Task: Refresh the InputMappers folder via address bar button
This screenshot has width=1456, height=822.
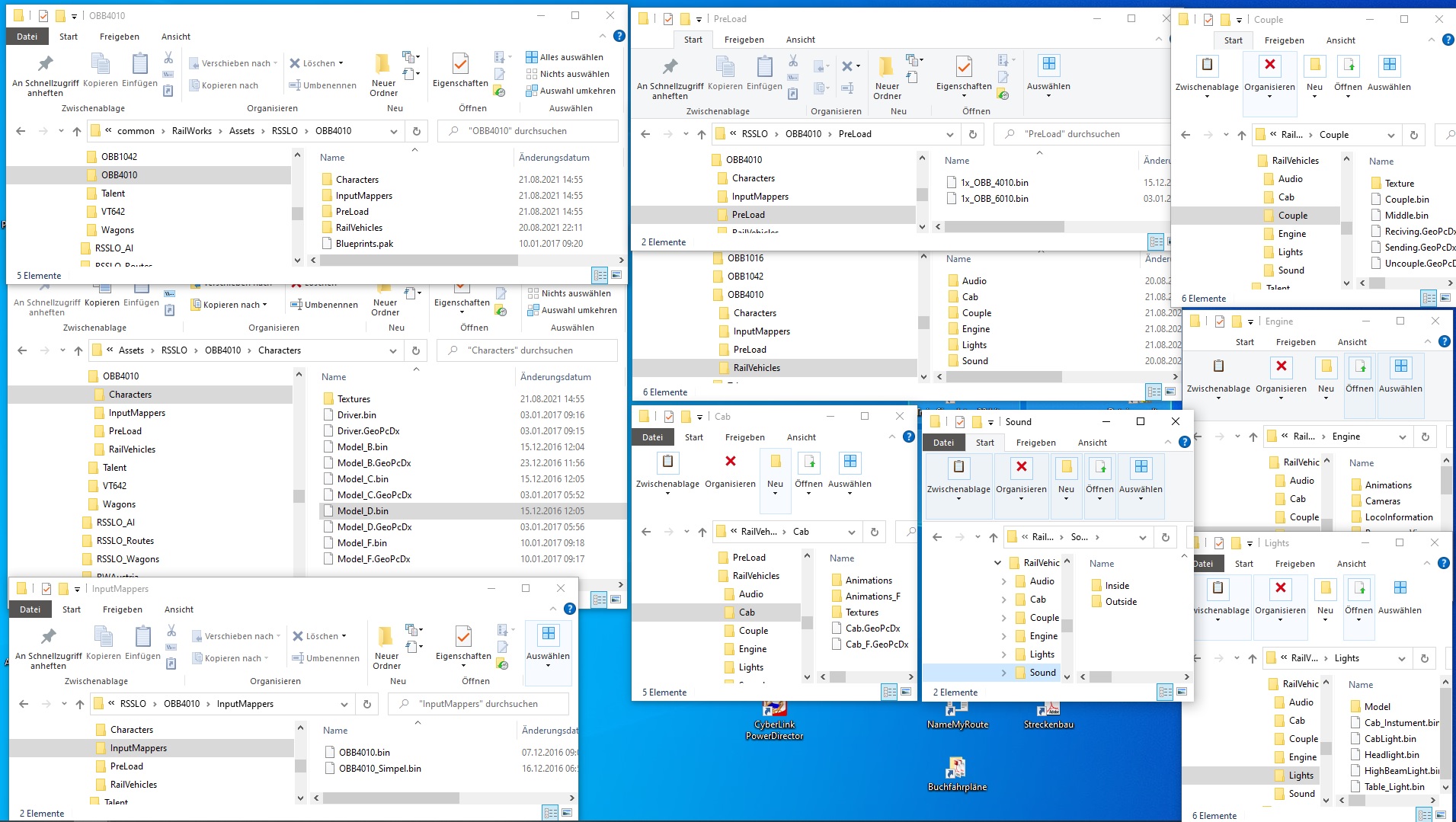Action: (367, 704)
